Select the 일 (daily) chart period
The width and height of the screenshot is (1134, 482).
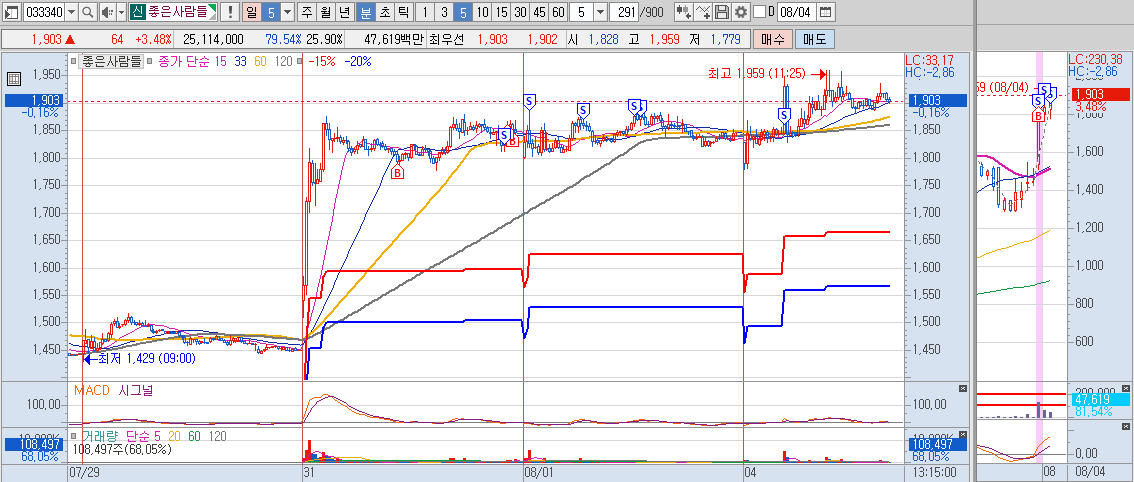250,12
